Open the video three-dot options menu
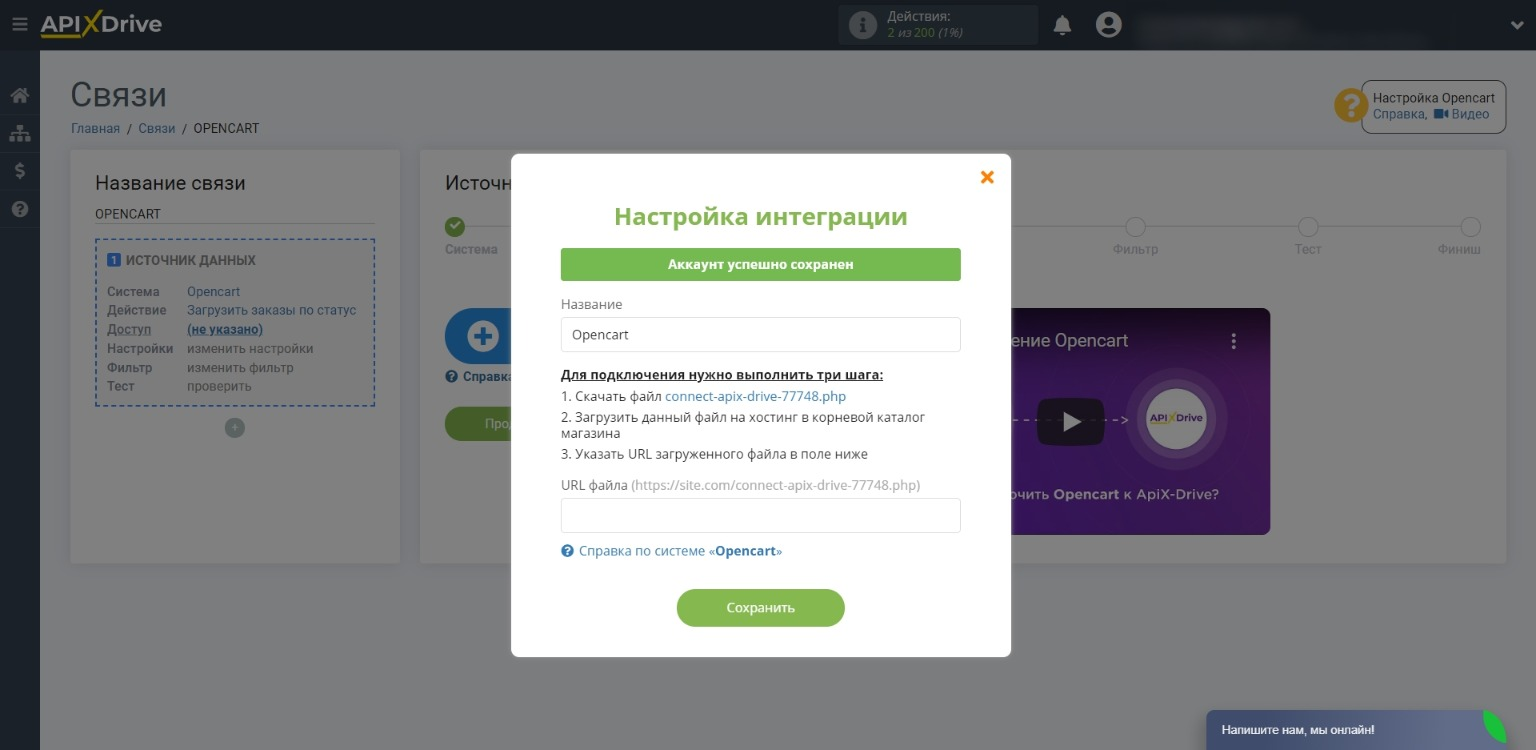Image resolution: width=1536 pixels, height=750 pixels. (1234, 341)
